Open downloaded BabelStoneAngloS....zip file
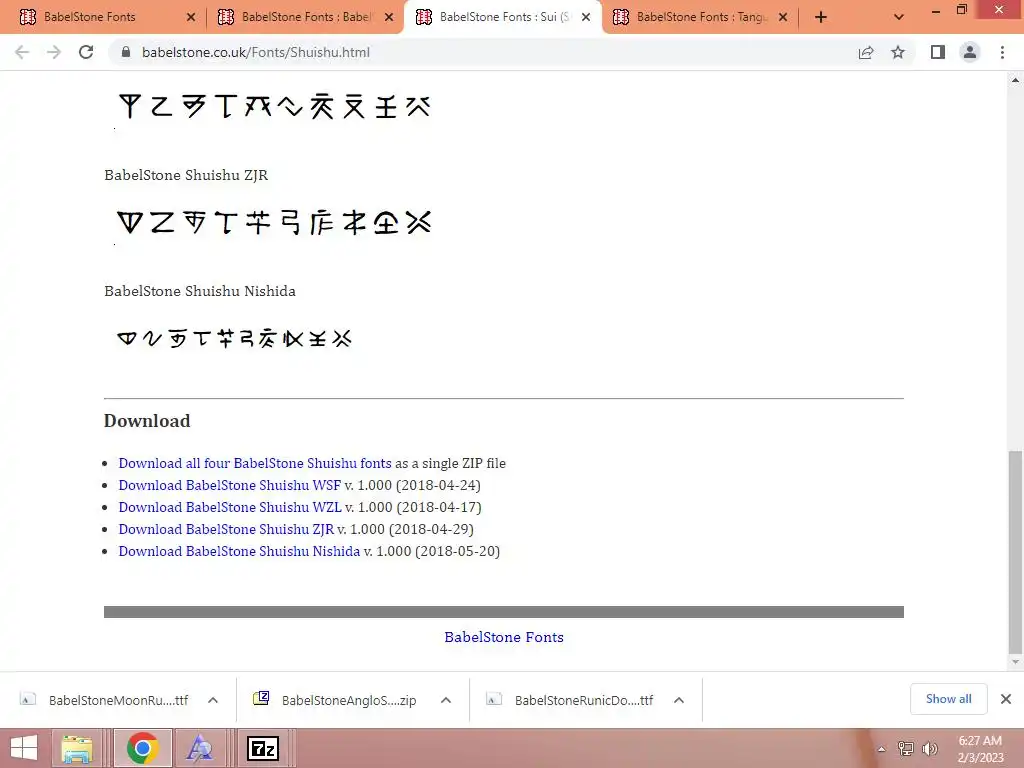1024x768 pixels. tap(335, 700)
